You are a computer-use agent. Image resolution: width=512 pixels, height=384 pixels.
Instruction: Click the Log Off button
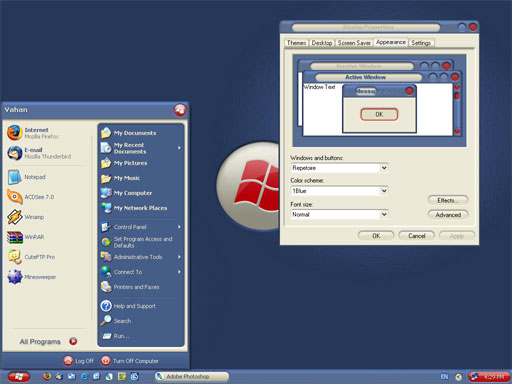click(x=79, y=361)
